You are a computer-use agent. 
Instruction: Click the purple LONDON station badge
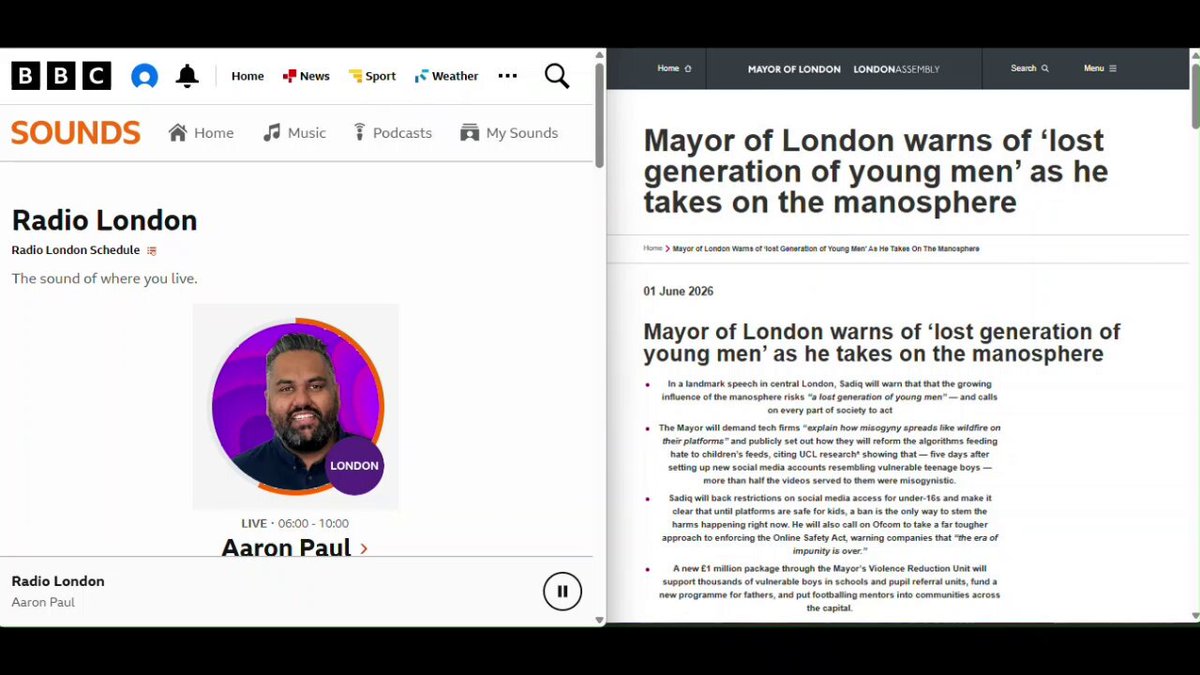[x=354, y=466]
